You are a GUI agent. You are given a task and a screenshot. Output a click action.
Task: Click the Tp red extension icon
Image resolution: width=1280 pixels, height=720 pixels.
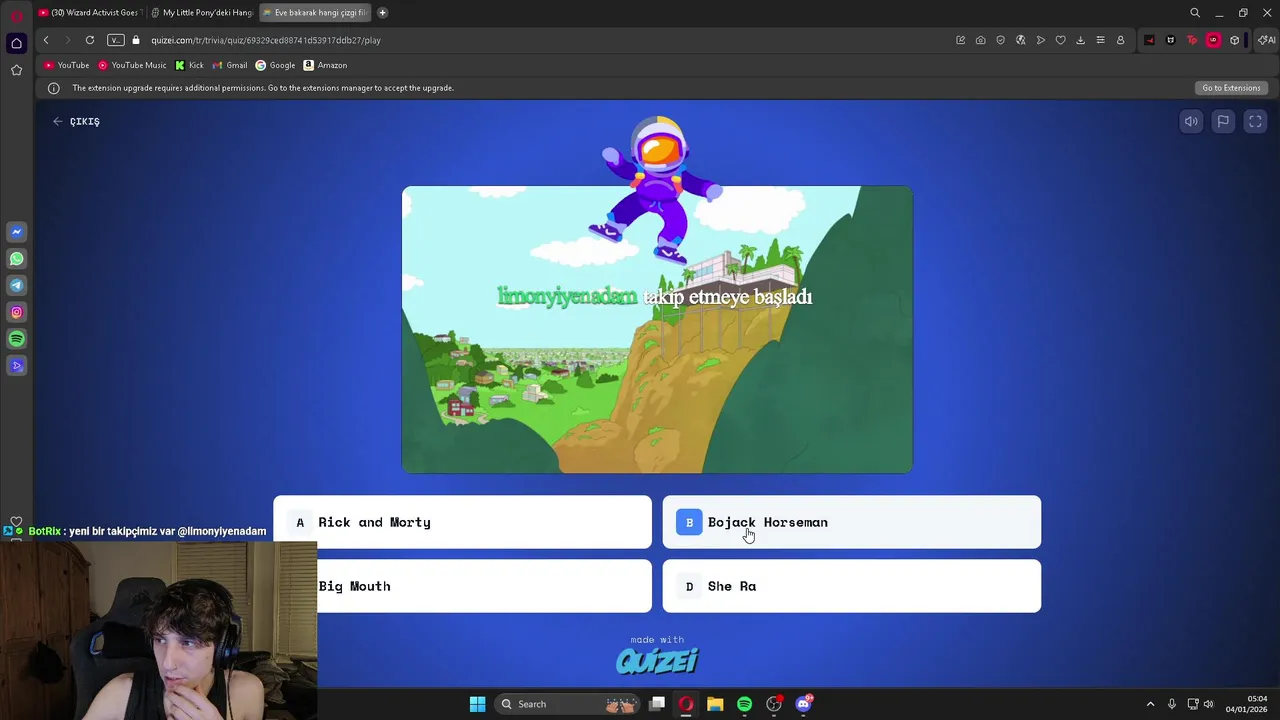tap(1192, 40)
